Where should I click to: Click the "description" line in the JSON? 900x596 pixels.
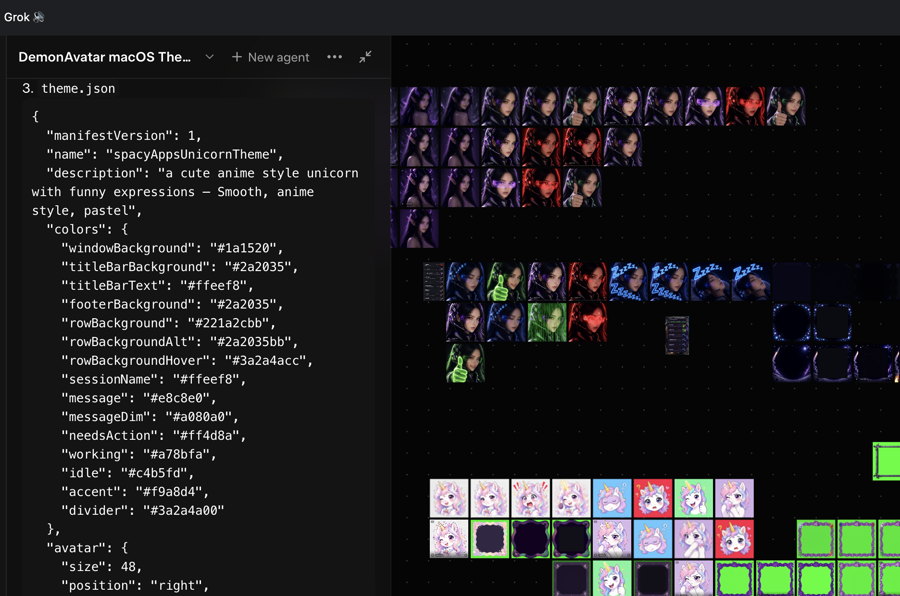coord(195,192)
